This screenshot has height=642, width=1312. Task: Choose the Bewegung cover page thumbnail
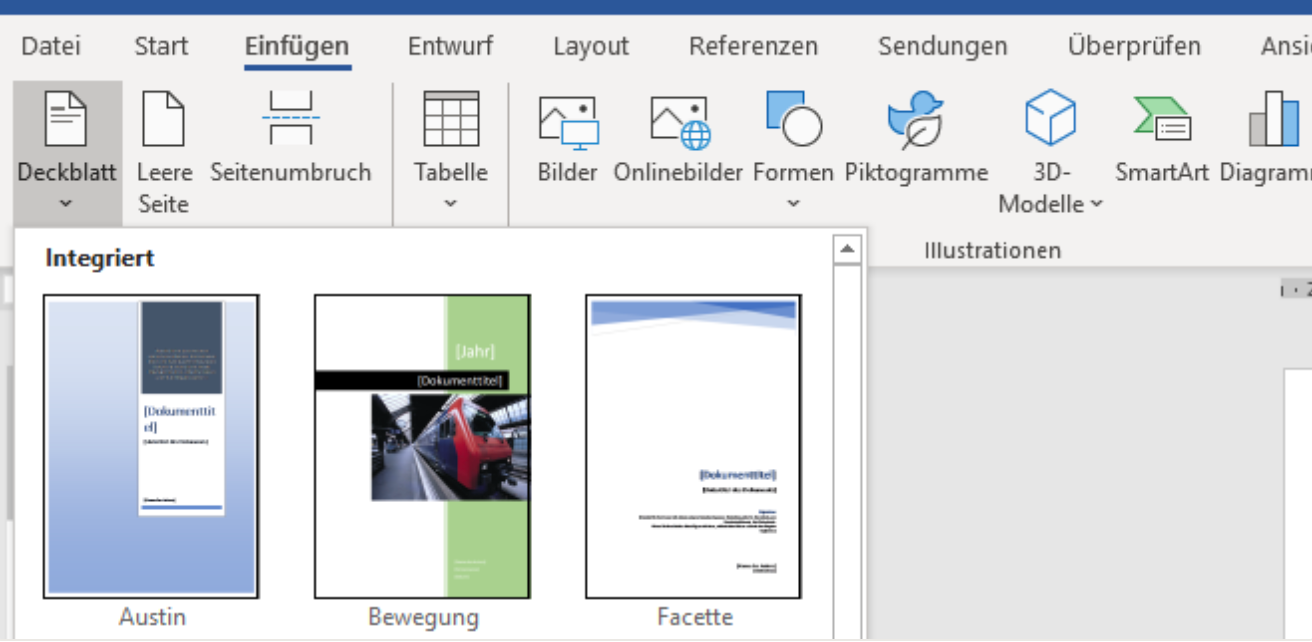point(423,446)
